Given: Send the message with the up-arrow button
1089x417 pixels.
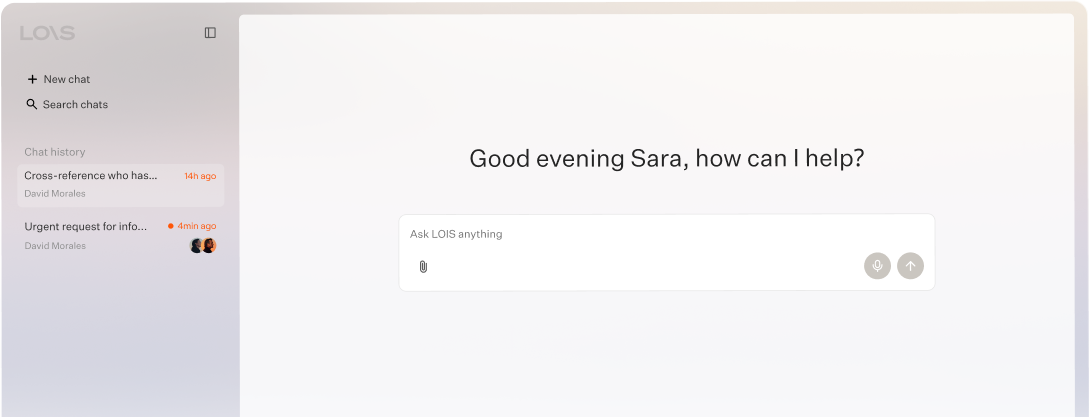Looking at the screenshot, I should 911,265.
